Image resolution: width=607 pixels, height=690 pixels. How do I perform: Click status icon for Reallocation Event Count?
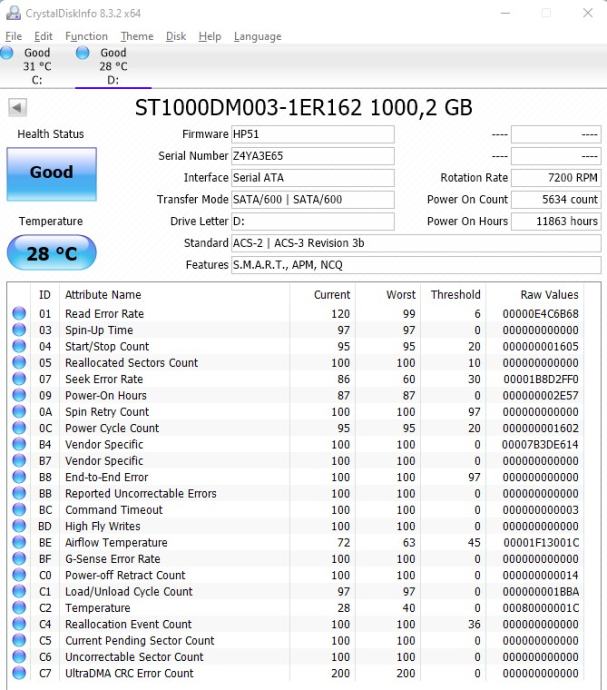(x=19, y=624)
